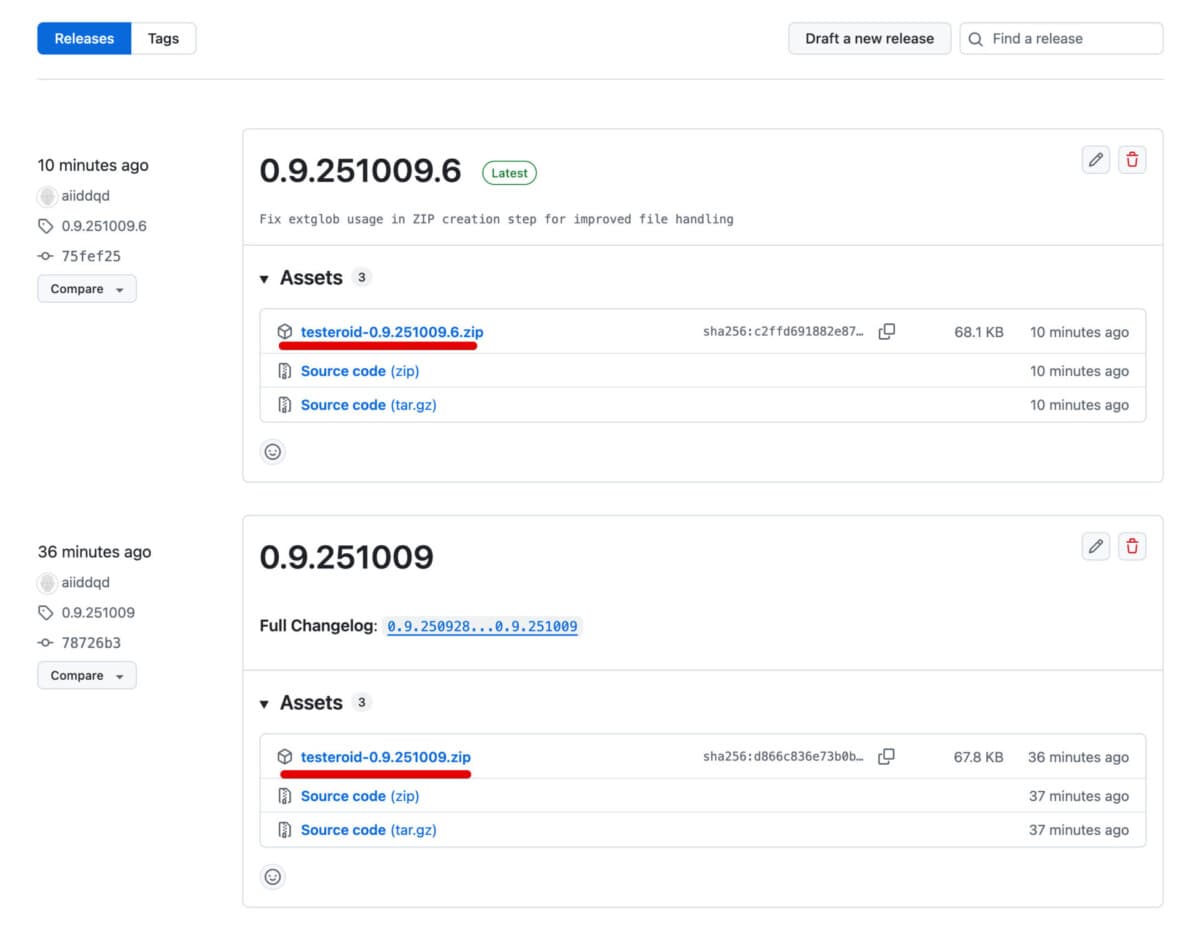Viewport: 1200px width, 938px height.
Task: Click the Find a release search field
Action: 1070,39
